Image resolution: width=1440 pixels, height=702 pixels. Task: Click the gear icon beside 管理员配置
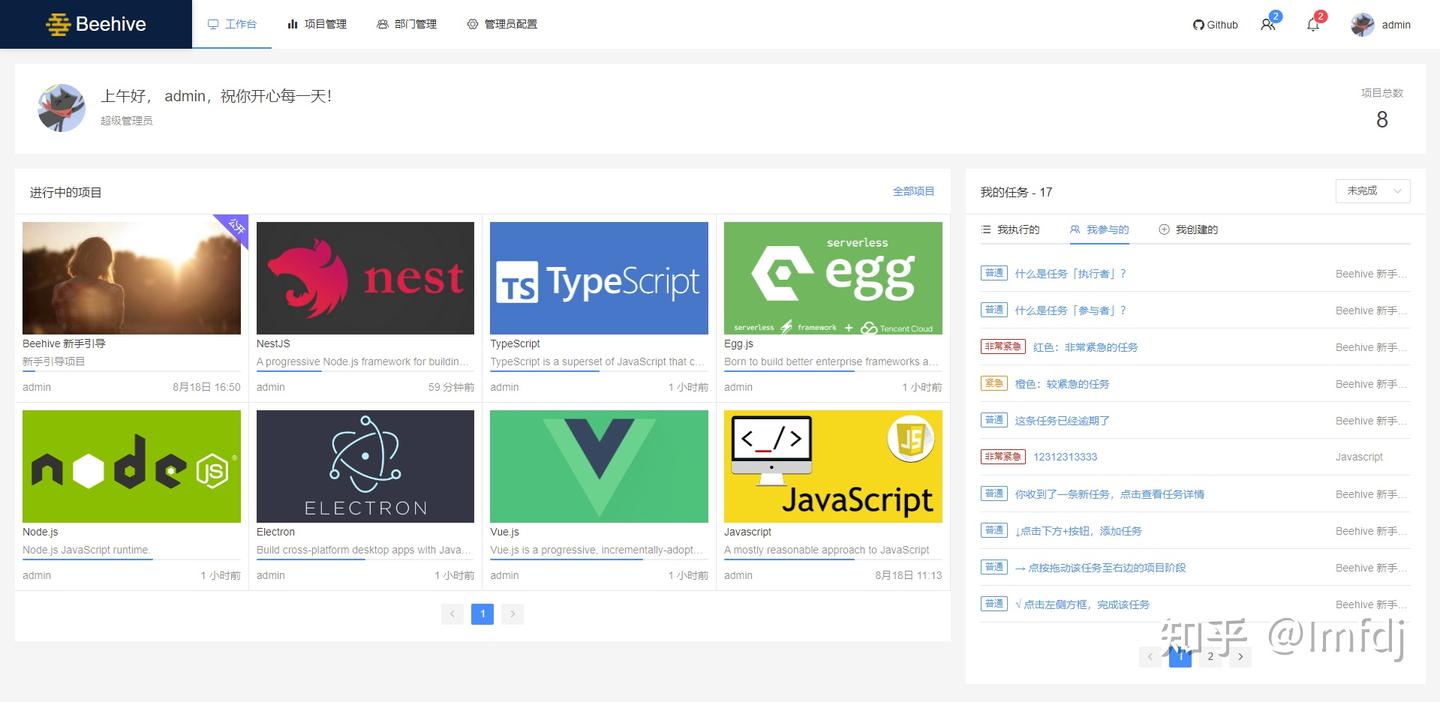pos(469,24)
